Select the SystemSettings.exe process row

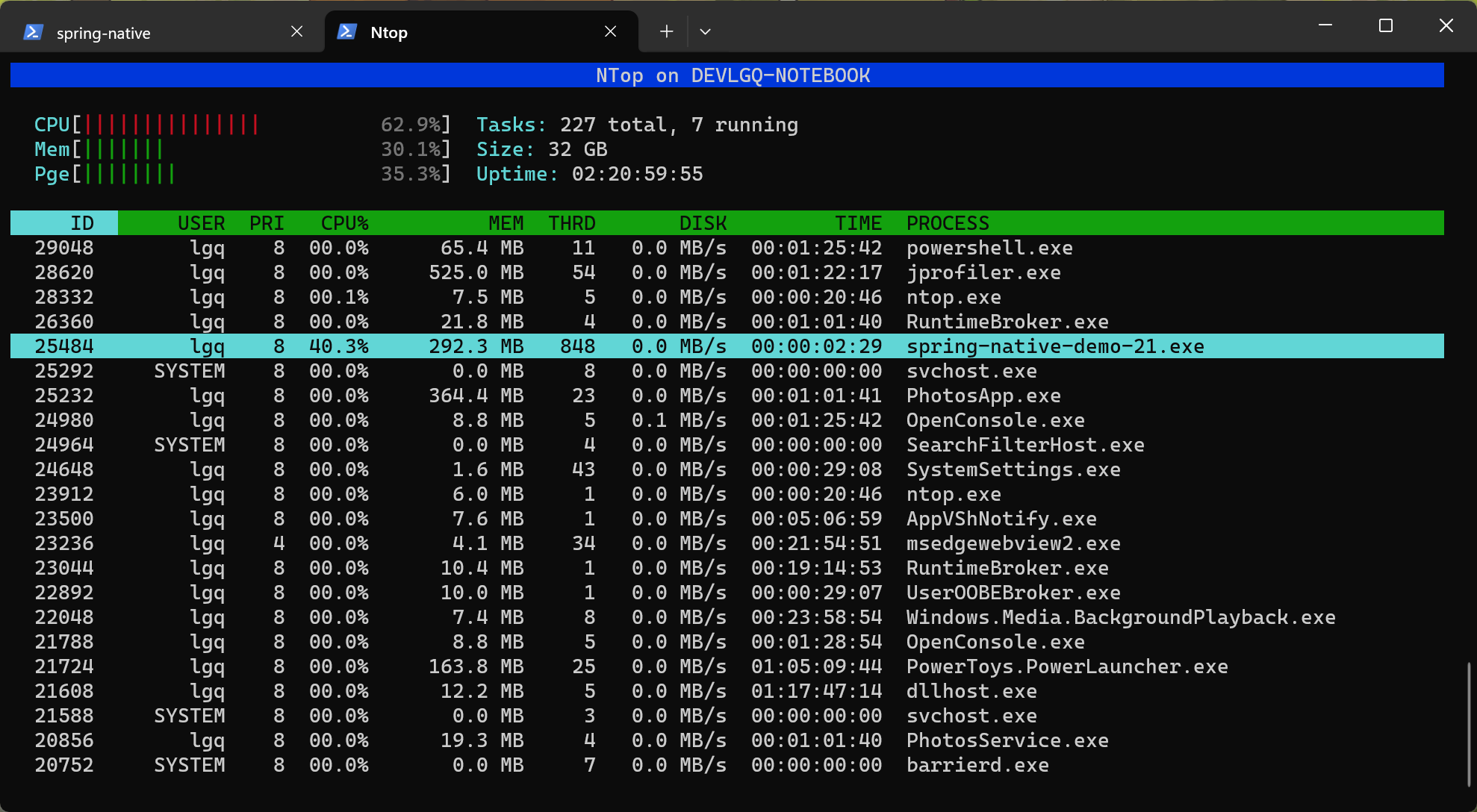coord(727,469)
